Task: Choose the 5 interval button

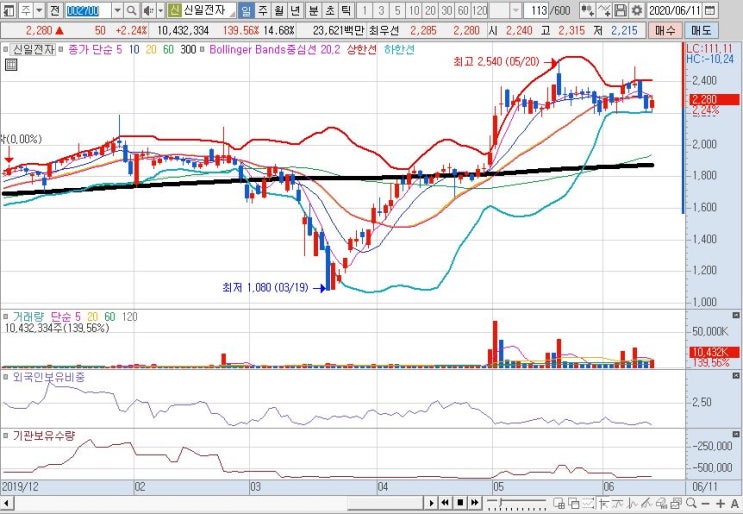Action: tap(398, 10)
